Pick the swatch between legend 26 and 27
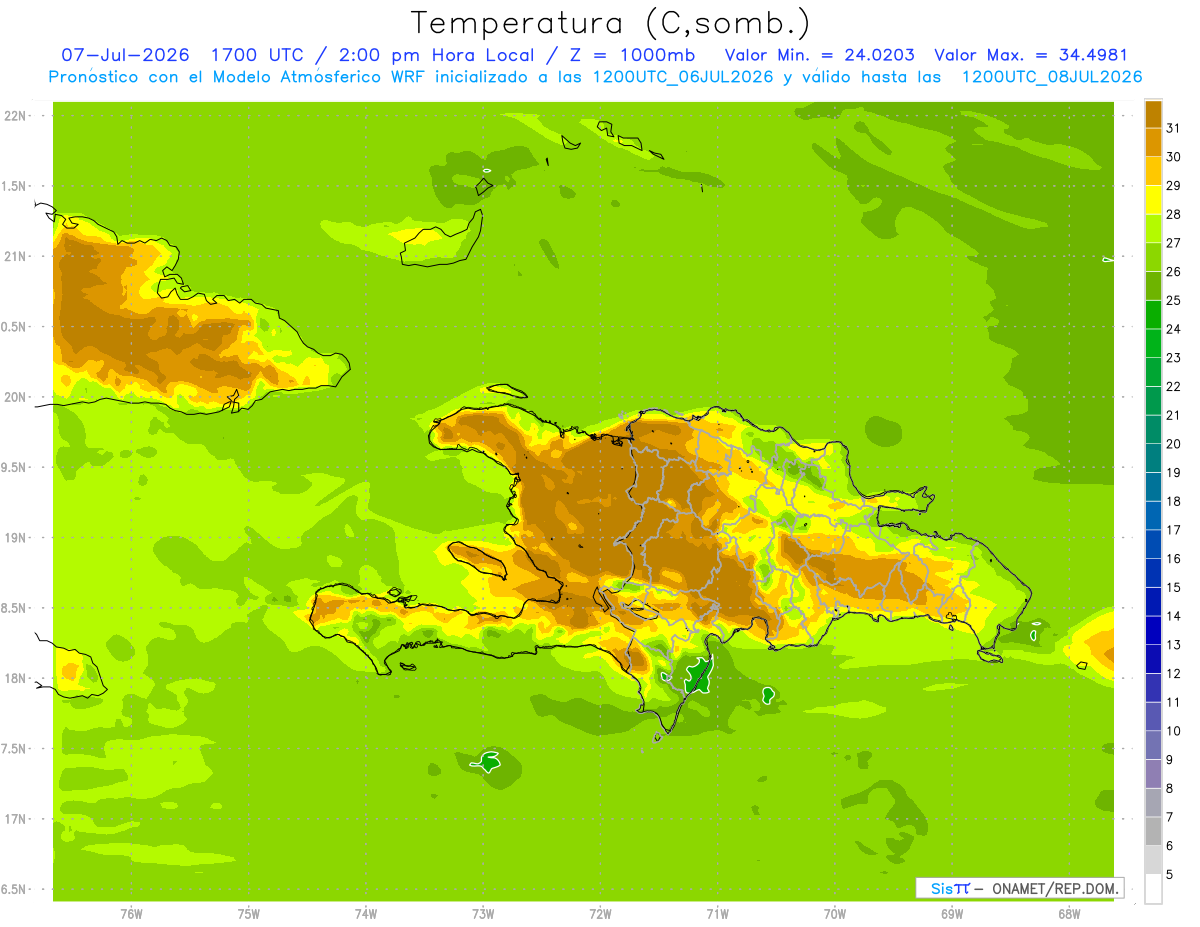 click(x=1153, y=258)
